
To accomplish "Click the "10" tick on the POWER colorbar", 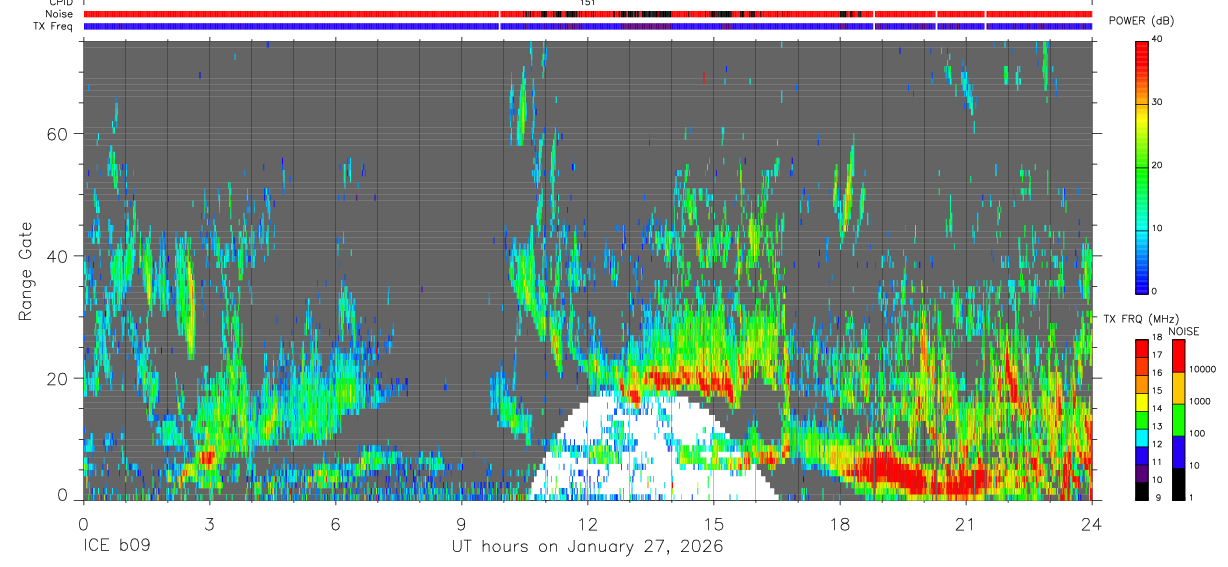I will (x=1158, y=228).
